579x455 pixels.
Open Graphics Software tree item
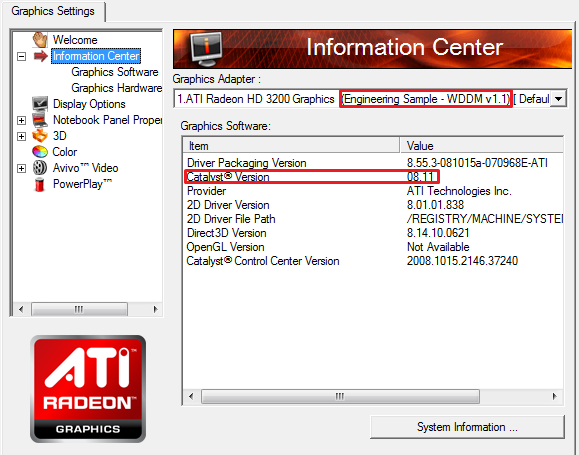pyautogui.click(x=115, y=72)
